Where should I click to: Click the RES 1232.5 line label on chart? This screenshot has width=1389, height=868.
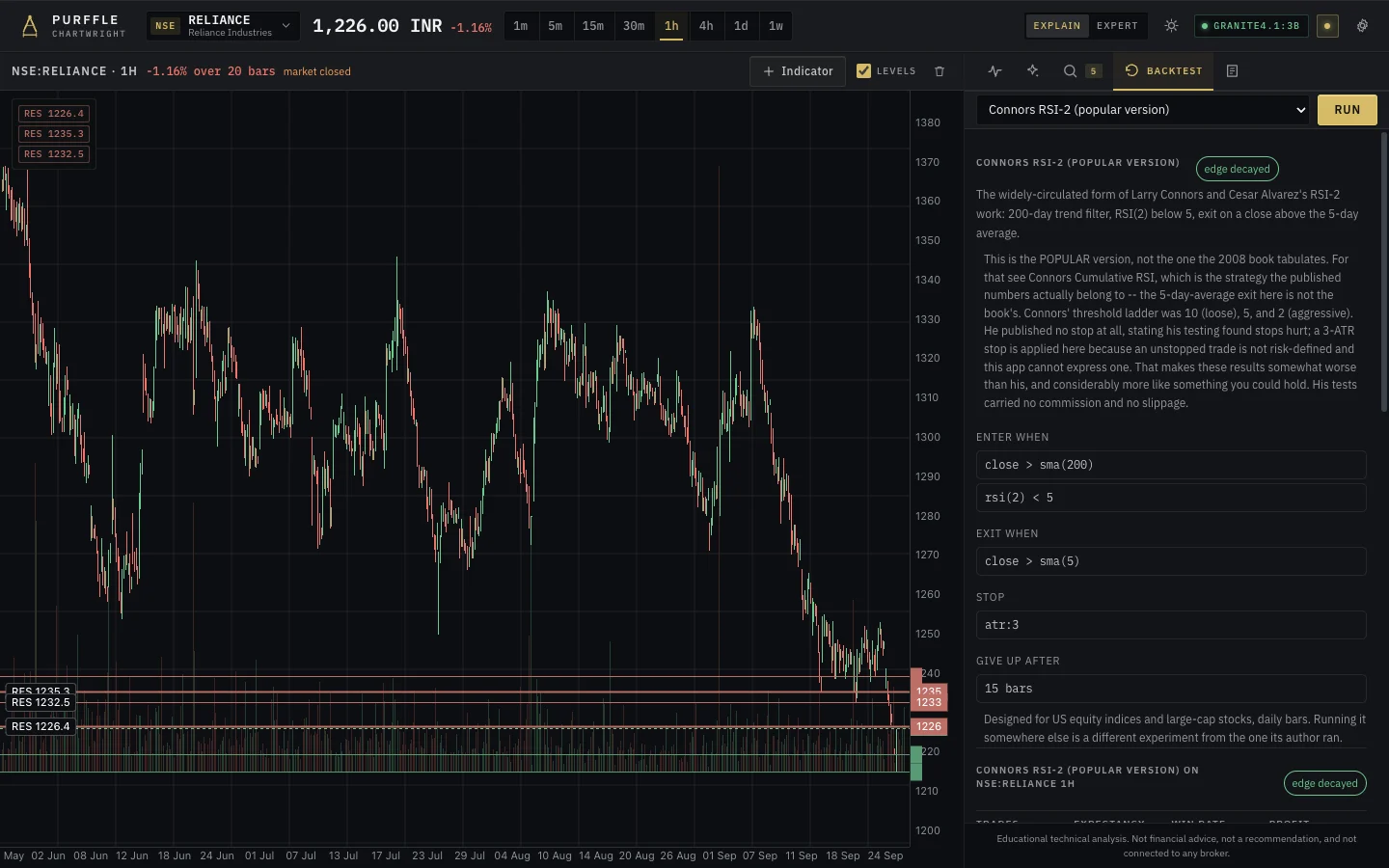click(x=41, y=703)
